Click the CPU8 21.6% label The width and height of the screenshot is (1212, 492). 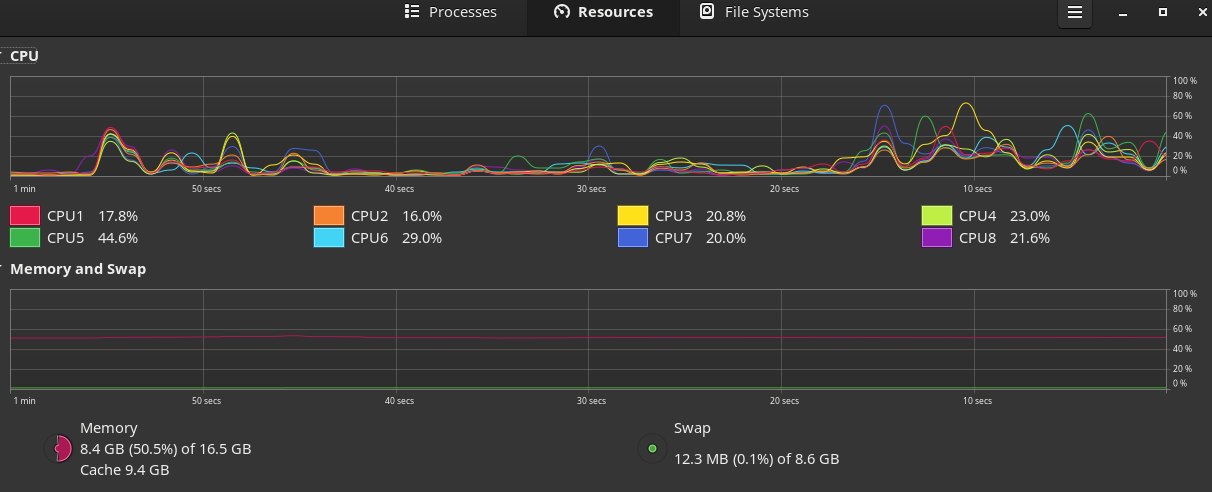1004,238
